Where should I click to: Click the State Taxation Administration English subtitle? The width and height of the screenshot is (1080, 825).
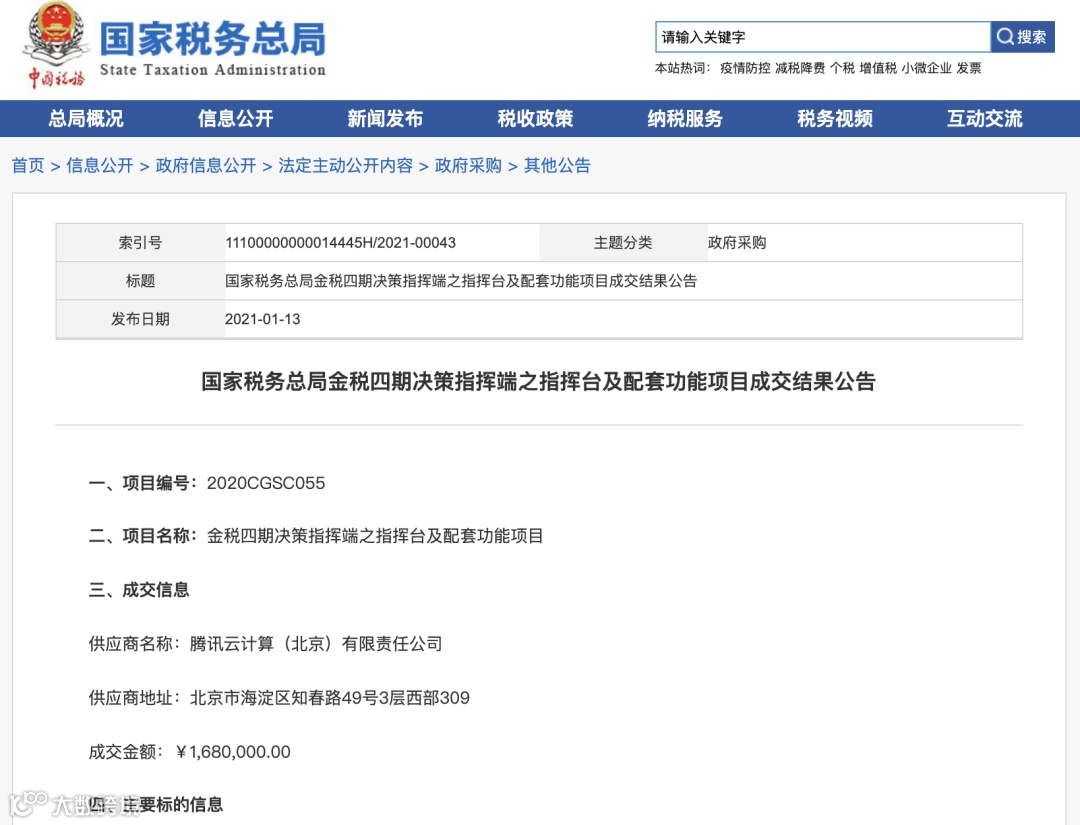[x=213, y=70]
